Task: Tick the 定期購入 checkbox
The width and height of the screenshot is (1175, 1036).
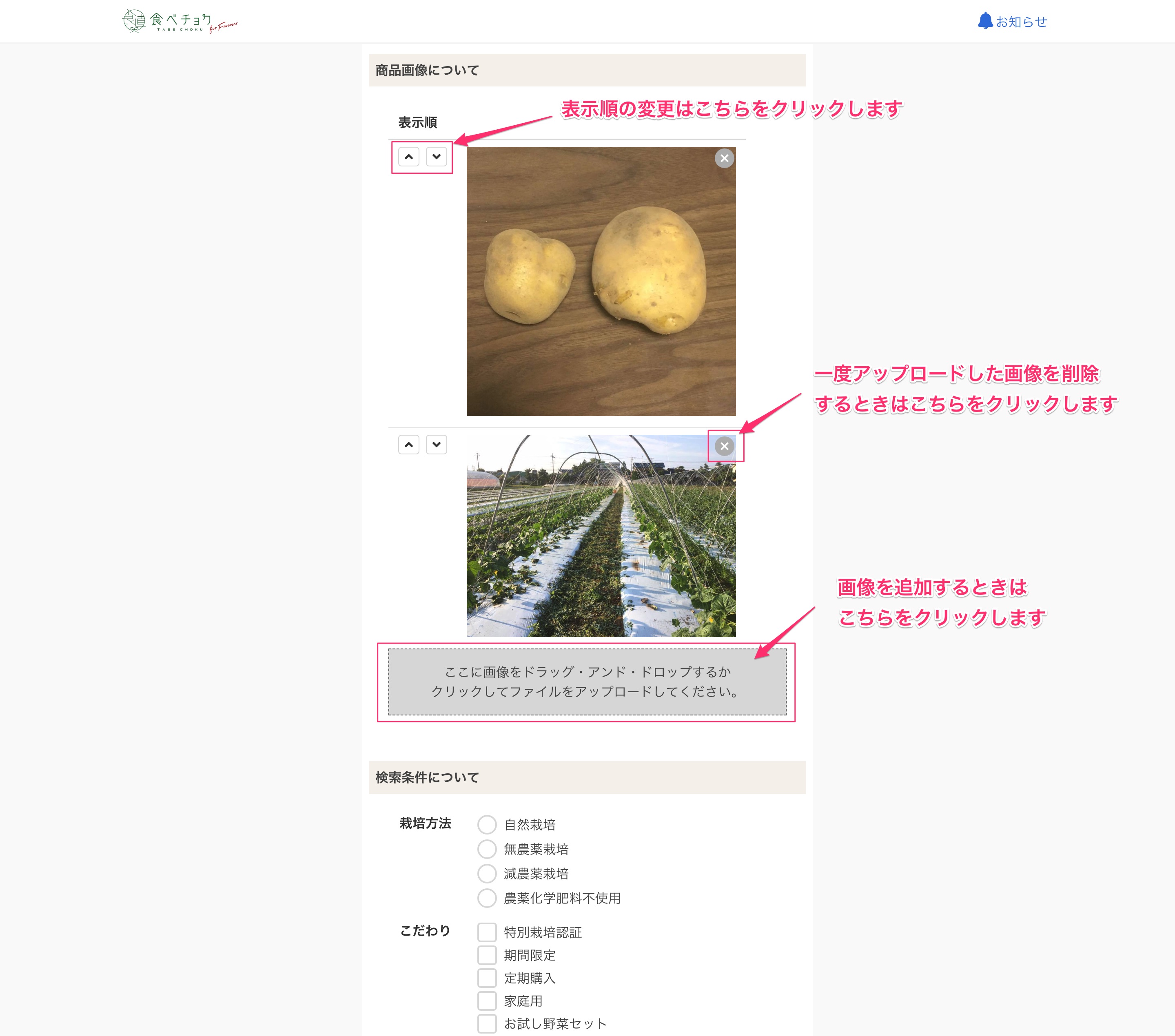Action: pyautogui.click(x=487, y=978)
